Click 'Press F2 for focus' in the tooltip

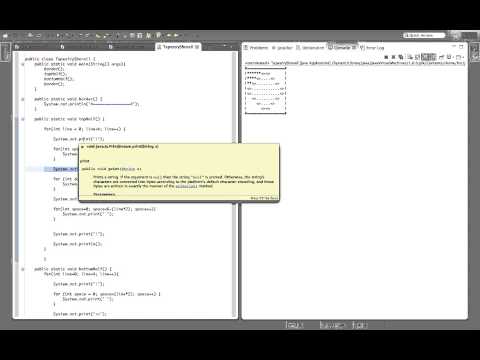[264, 198]
